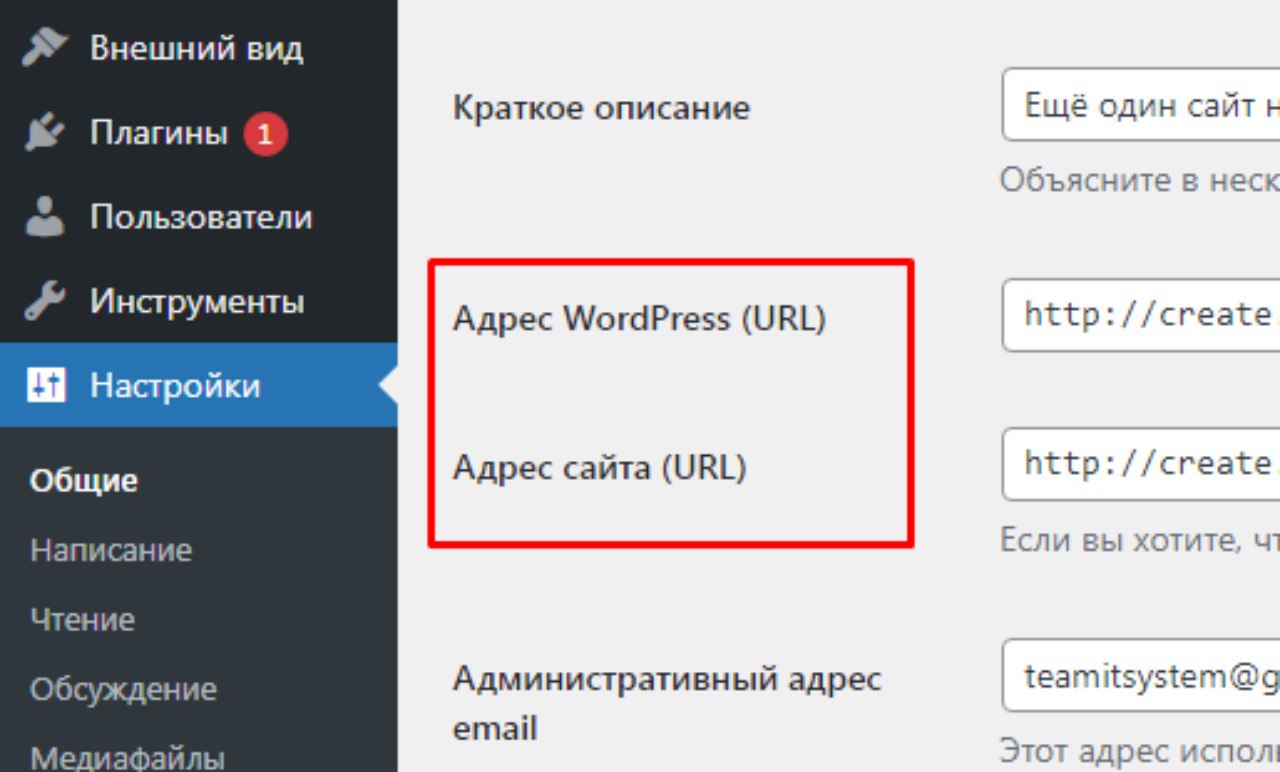Click the Краткое описание input field
The height and width of the screenshot is (772, 1280).
(1141, 105)
